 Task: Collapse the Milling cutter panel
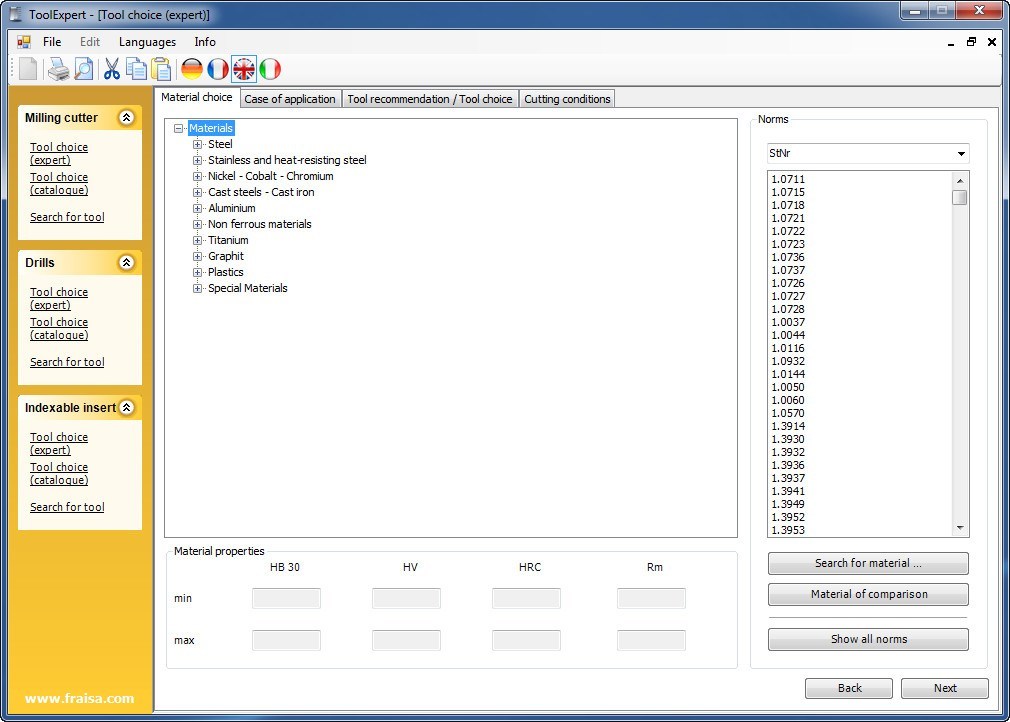tap(126, 117)
